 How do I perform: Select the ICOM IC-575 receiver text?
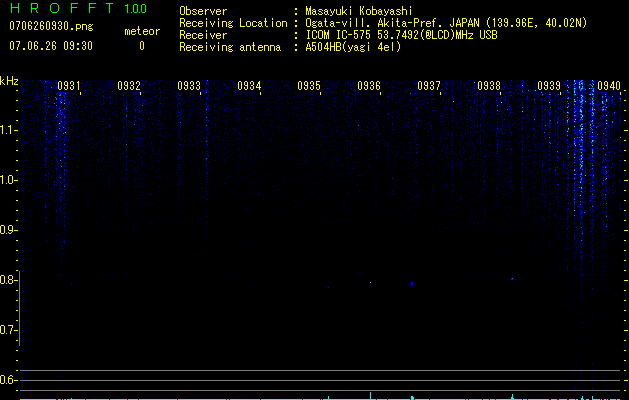click(401, 35)
